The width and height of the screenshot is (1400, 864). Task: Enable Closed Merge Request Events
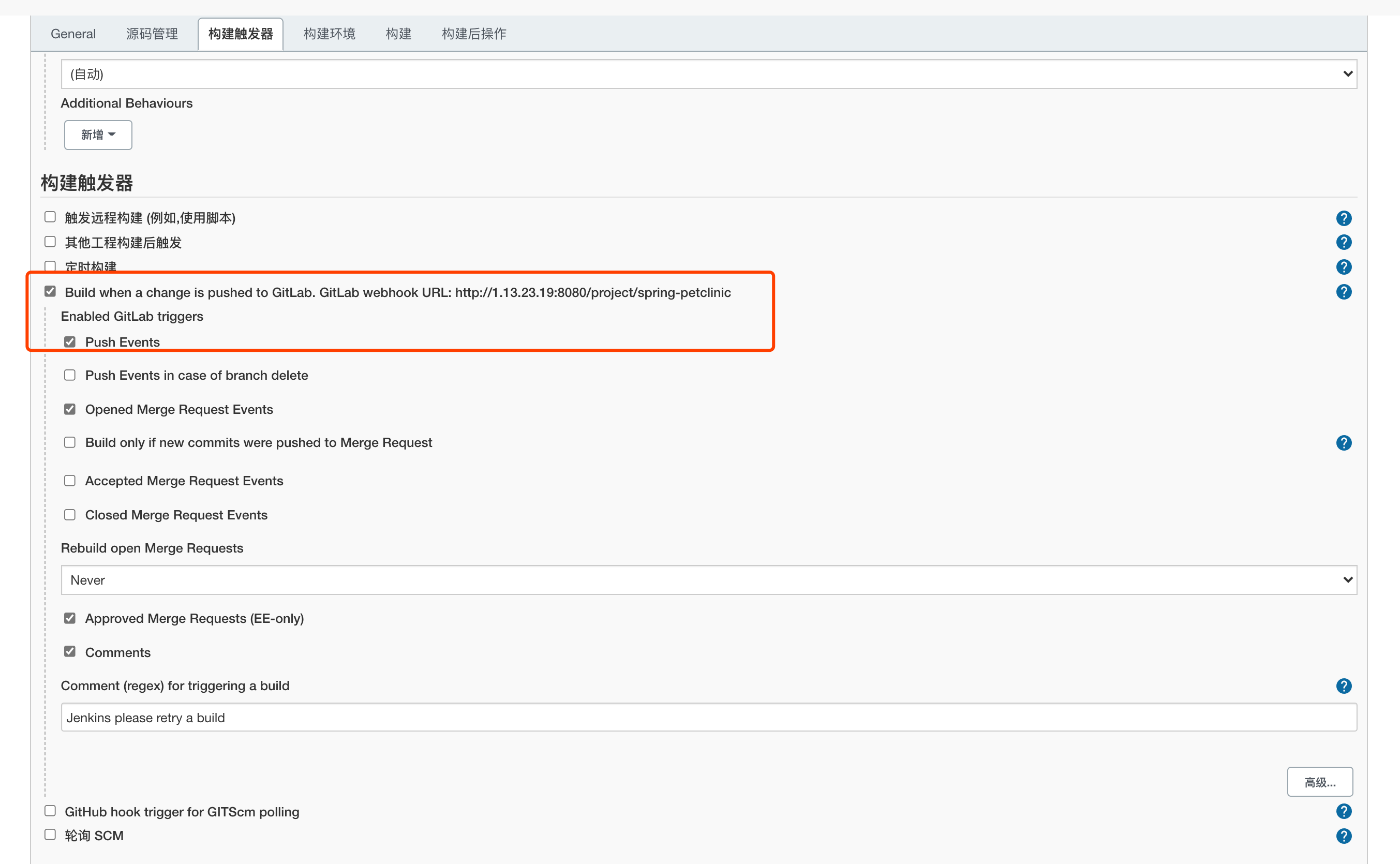(70, 515)
